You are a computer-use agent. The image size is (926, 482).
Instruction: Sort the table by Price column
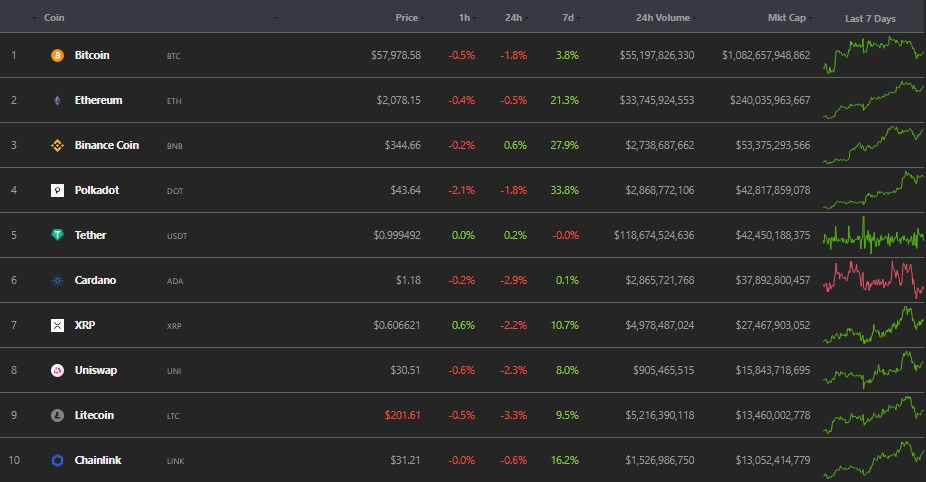point(406,18)
